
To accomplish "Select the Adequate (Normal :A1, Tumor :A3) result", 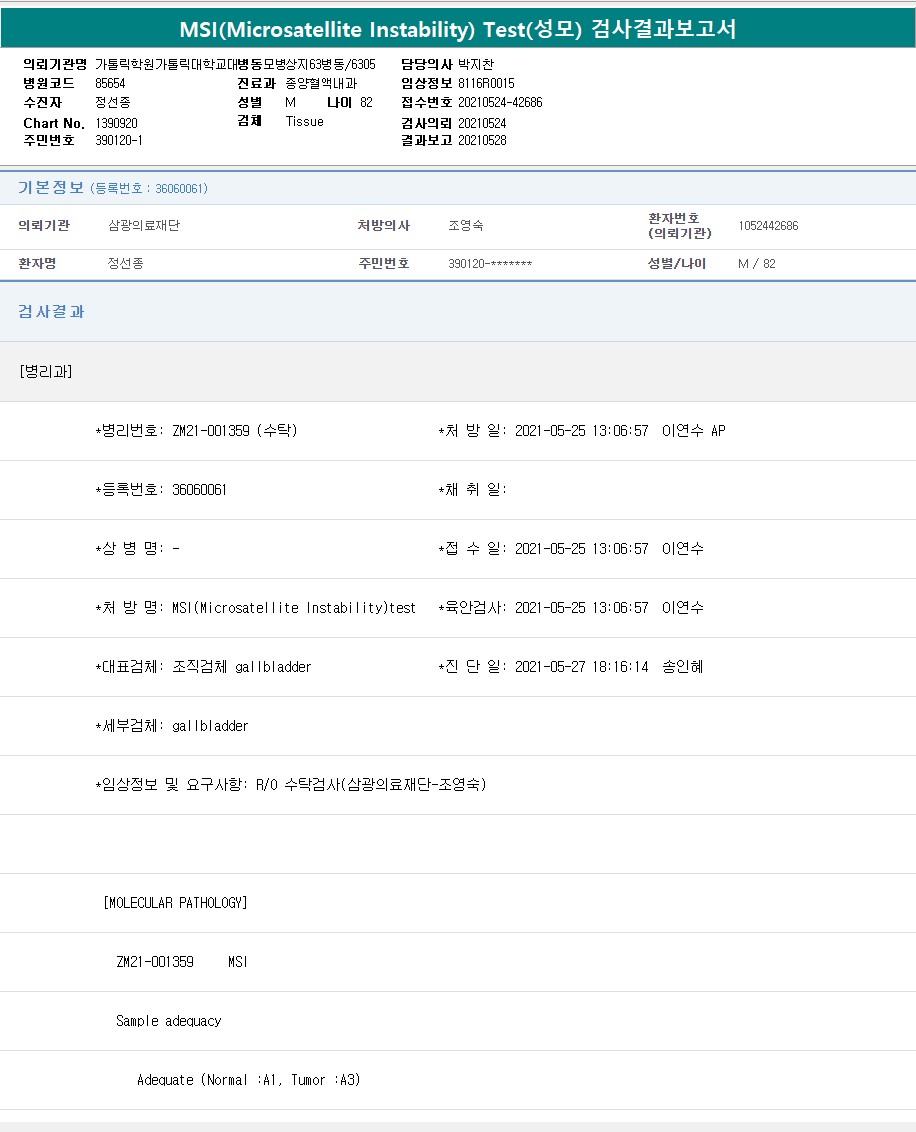I will 248,1080.
